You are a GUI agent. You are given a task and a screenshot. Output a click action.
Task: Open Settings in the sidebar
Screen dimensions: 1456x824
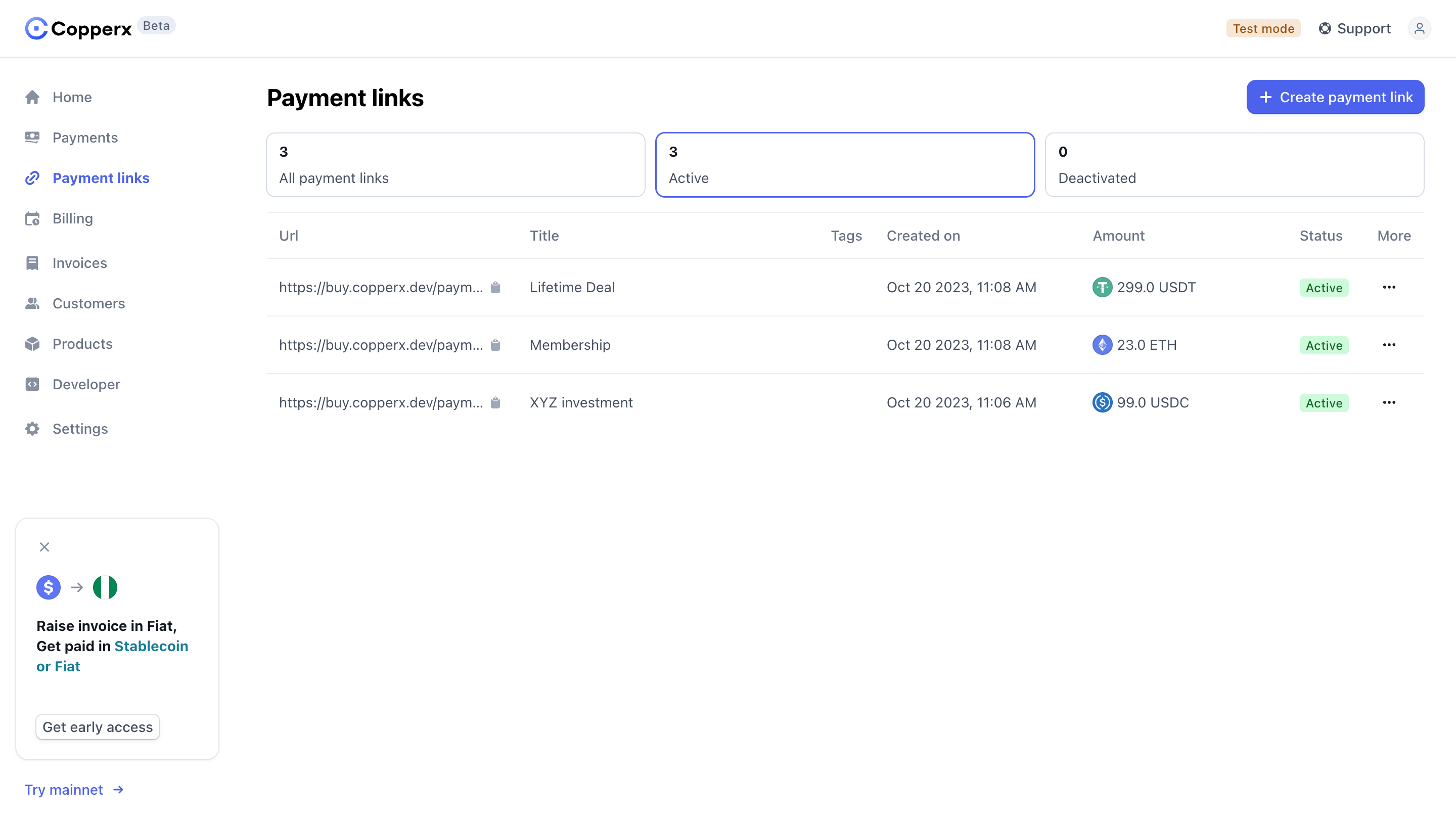[66, 429]
